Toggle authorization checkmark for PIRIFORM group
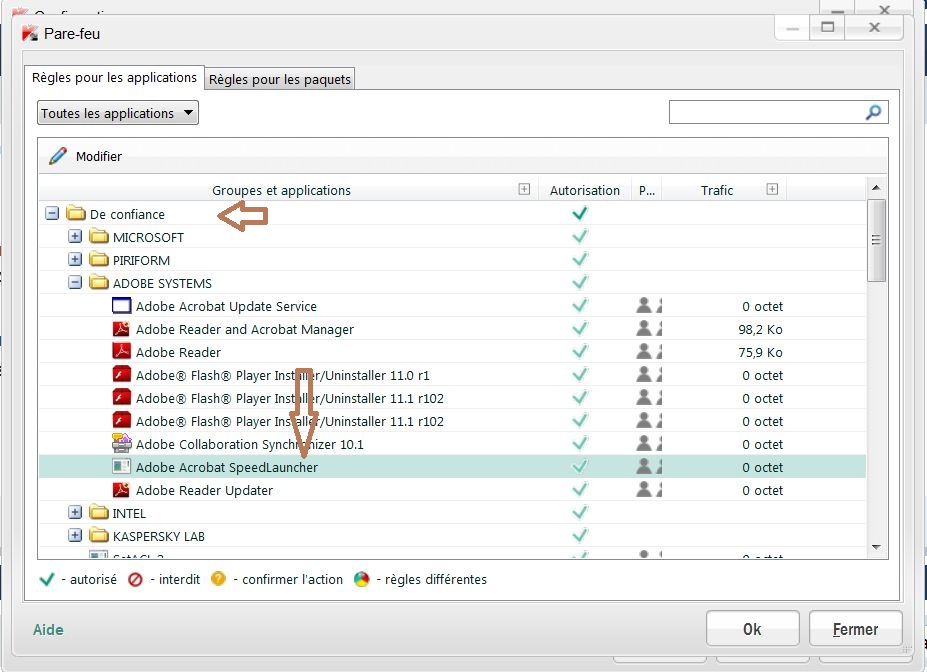 [580, 259]
